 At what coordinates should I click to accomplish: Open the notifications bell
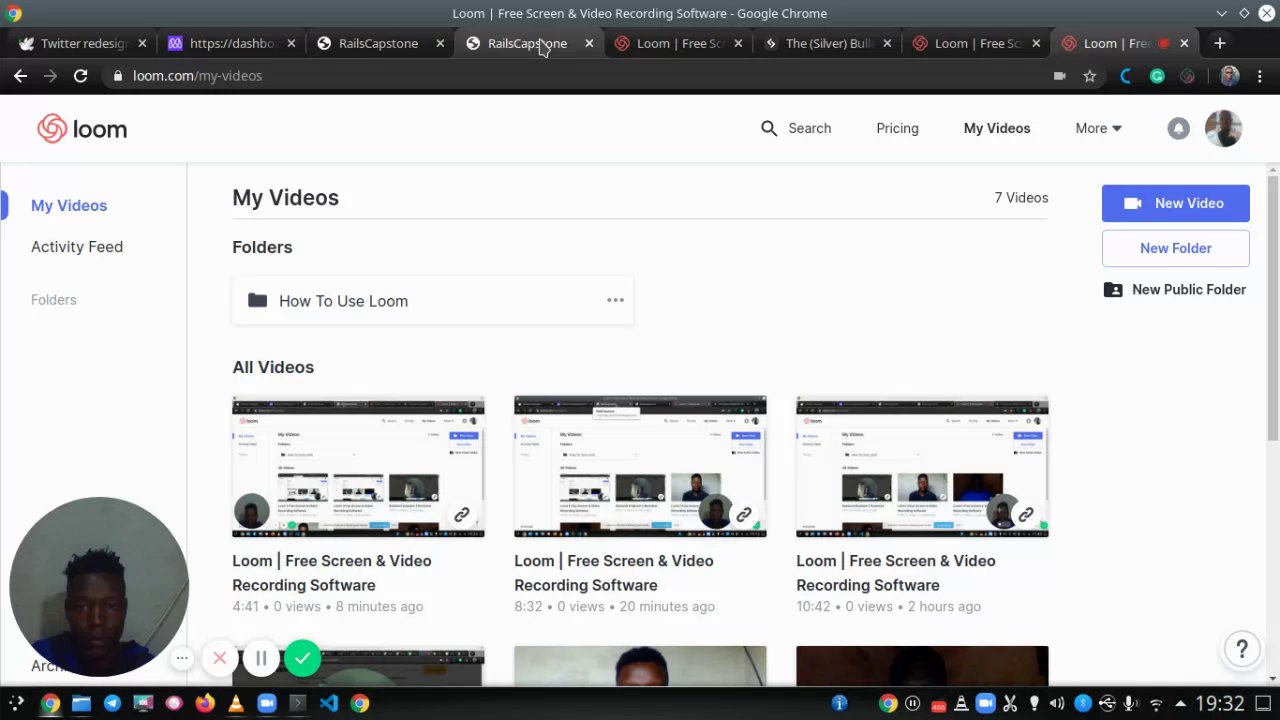[x=1178, y=128]
